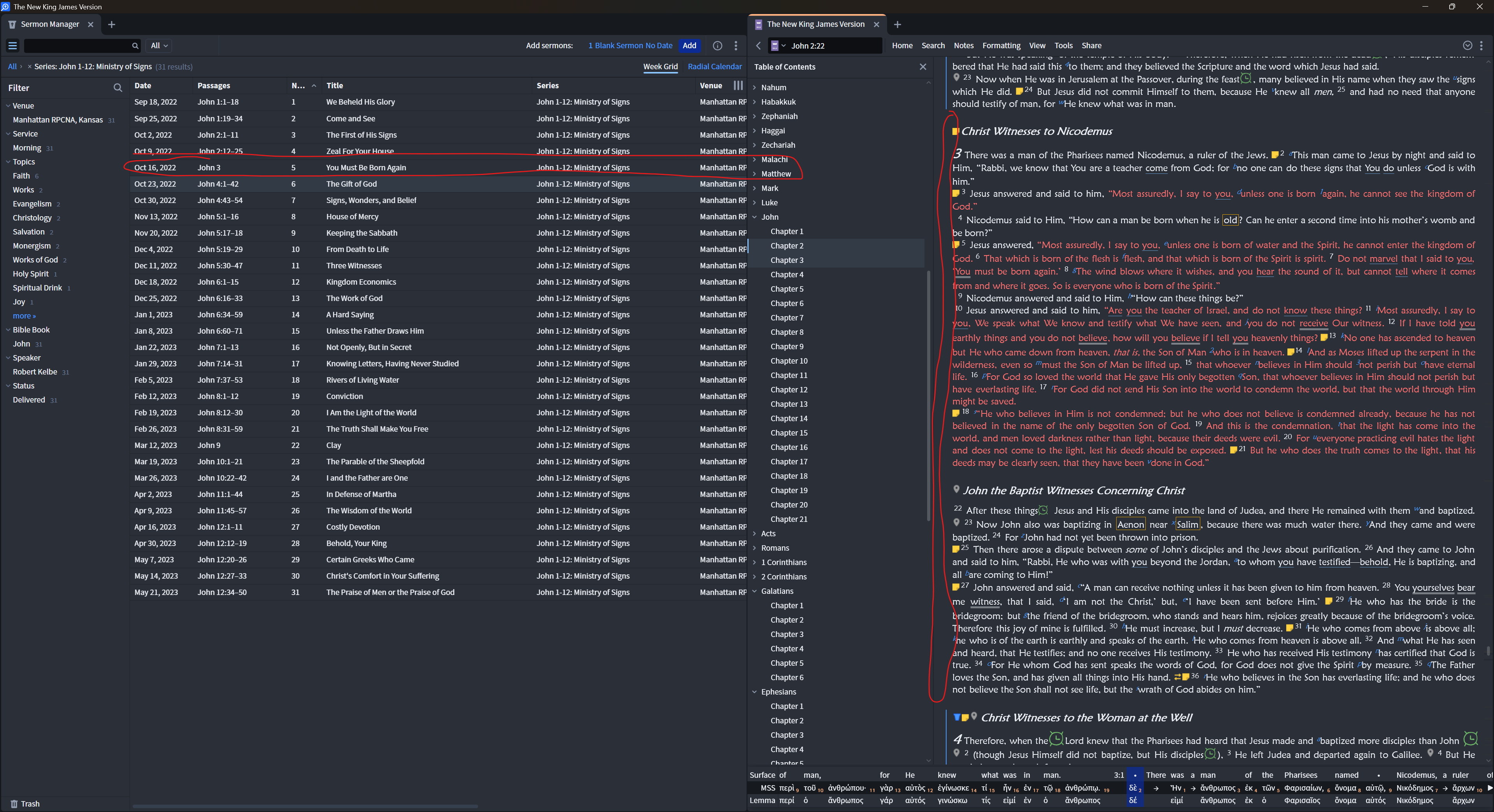Click blue marker icon before Woman at the Well heading
This screenshot has width=1494, height=812.
(957, 717)
